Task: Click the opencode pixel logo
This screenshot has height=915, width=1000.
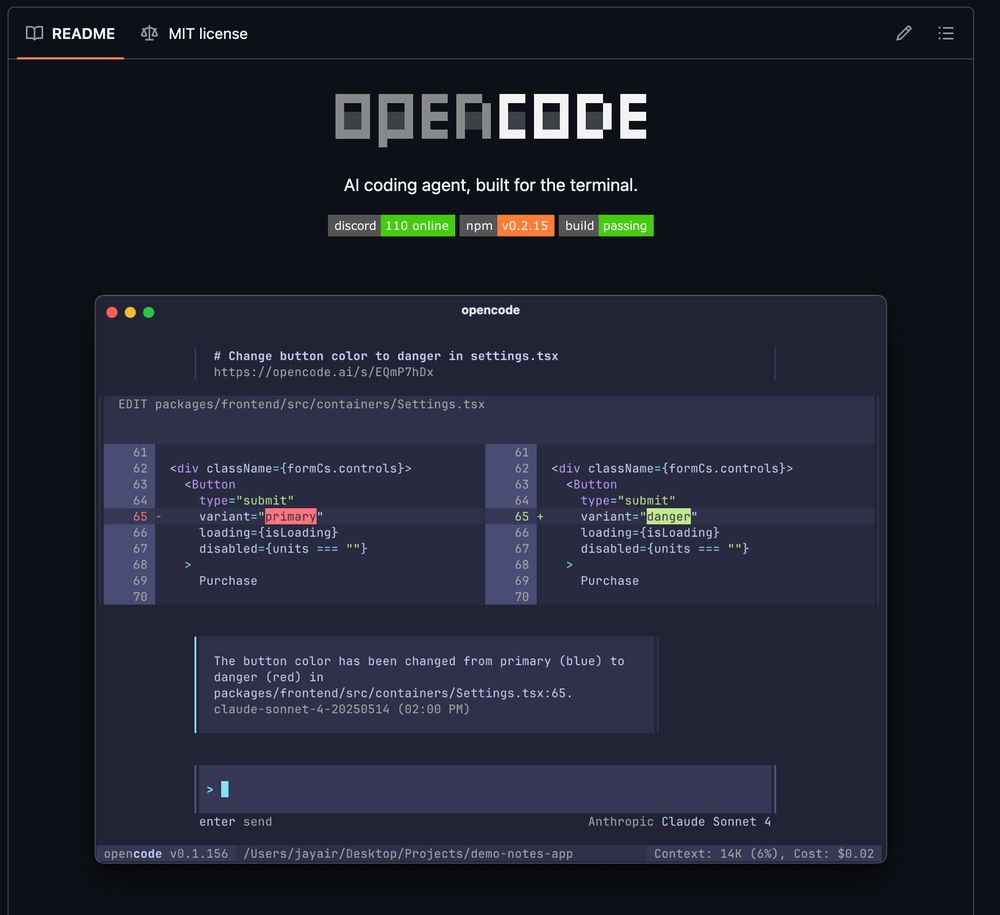Action: click(x=490, y=119)
